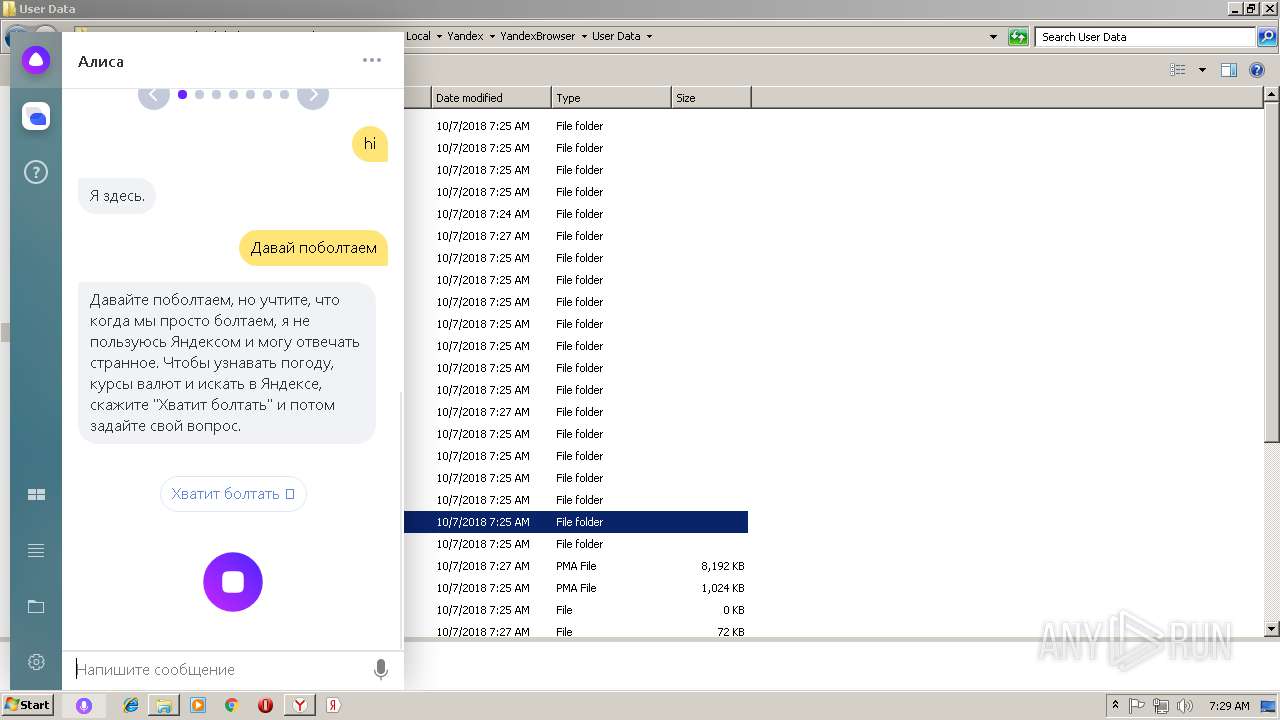Open the view options dropdown arrow in Explorer

coord(1202,70)
